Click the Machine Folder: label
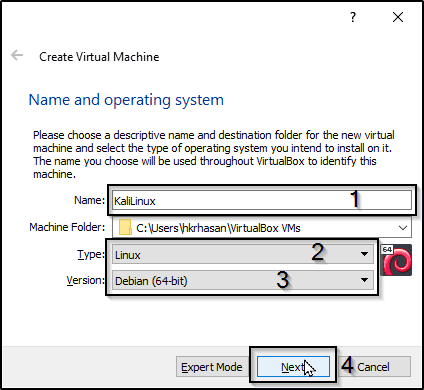The width and height of the screenshot is (424, 390). point(67,227)
